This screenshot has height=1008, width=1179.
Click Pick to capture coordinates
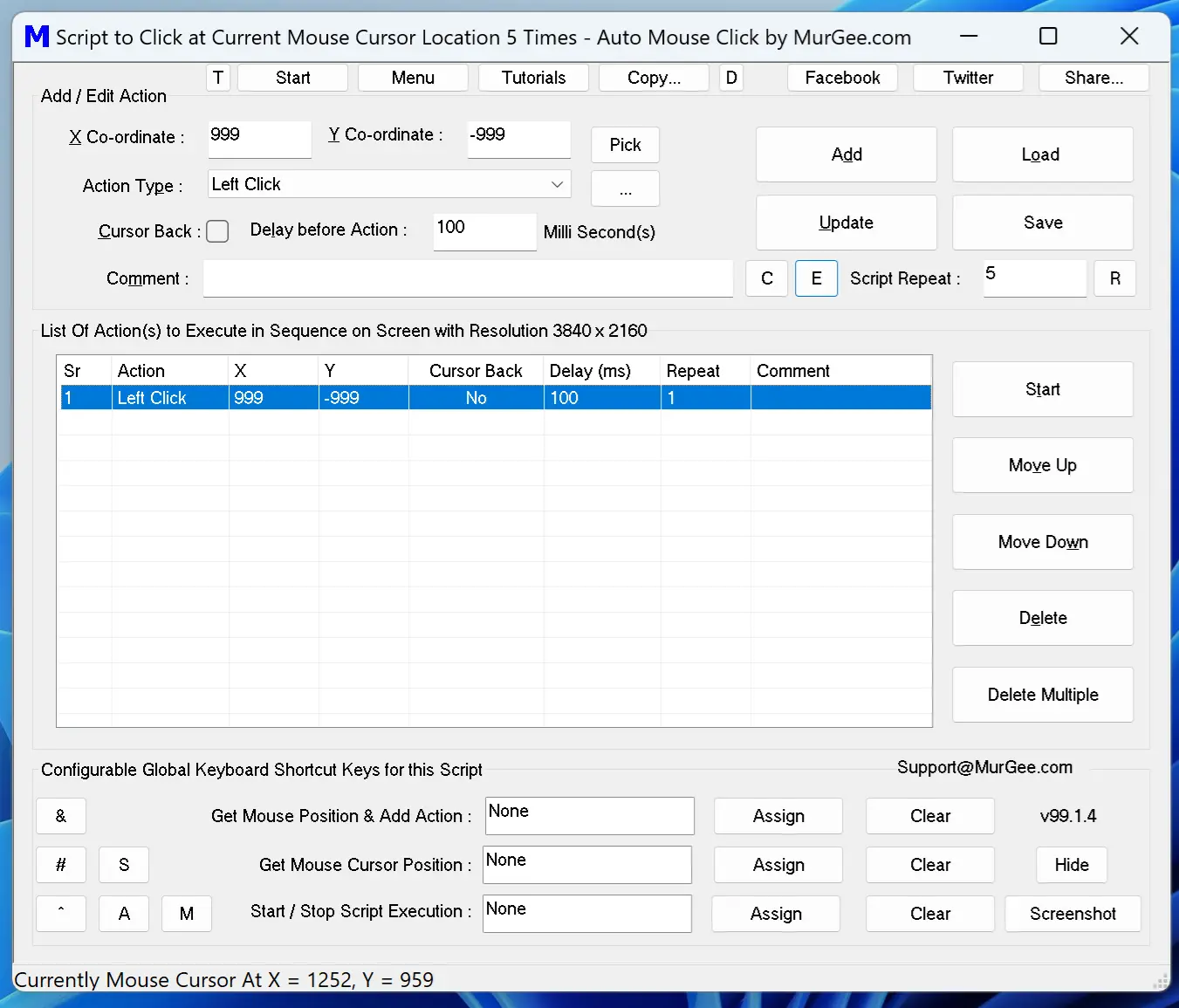(x=625, y=145)
